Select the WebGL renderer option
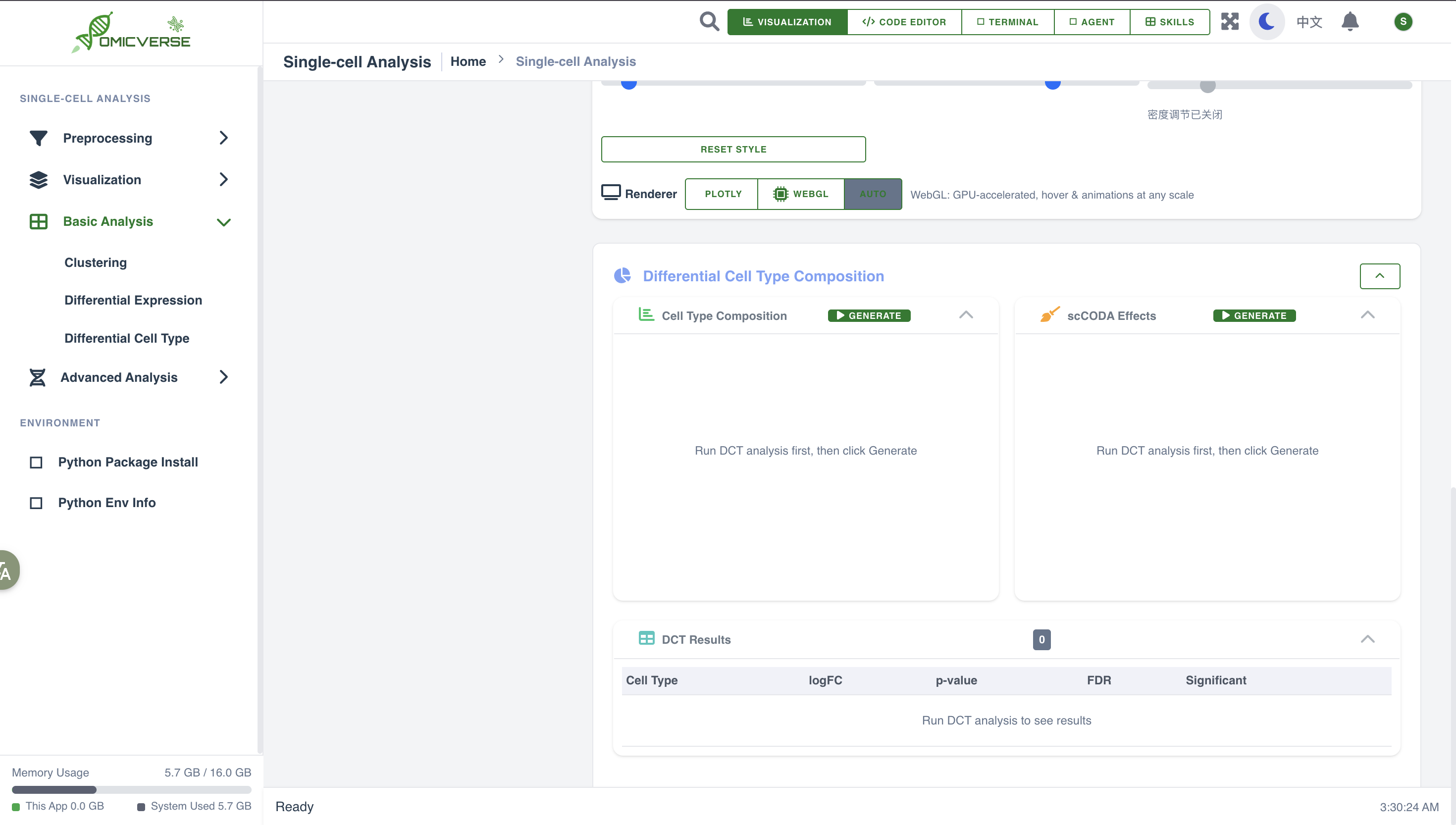 pos(800,194)
